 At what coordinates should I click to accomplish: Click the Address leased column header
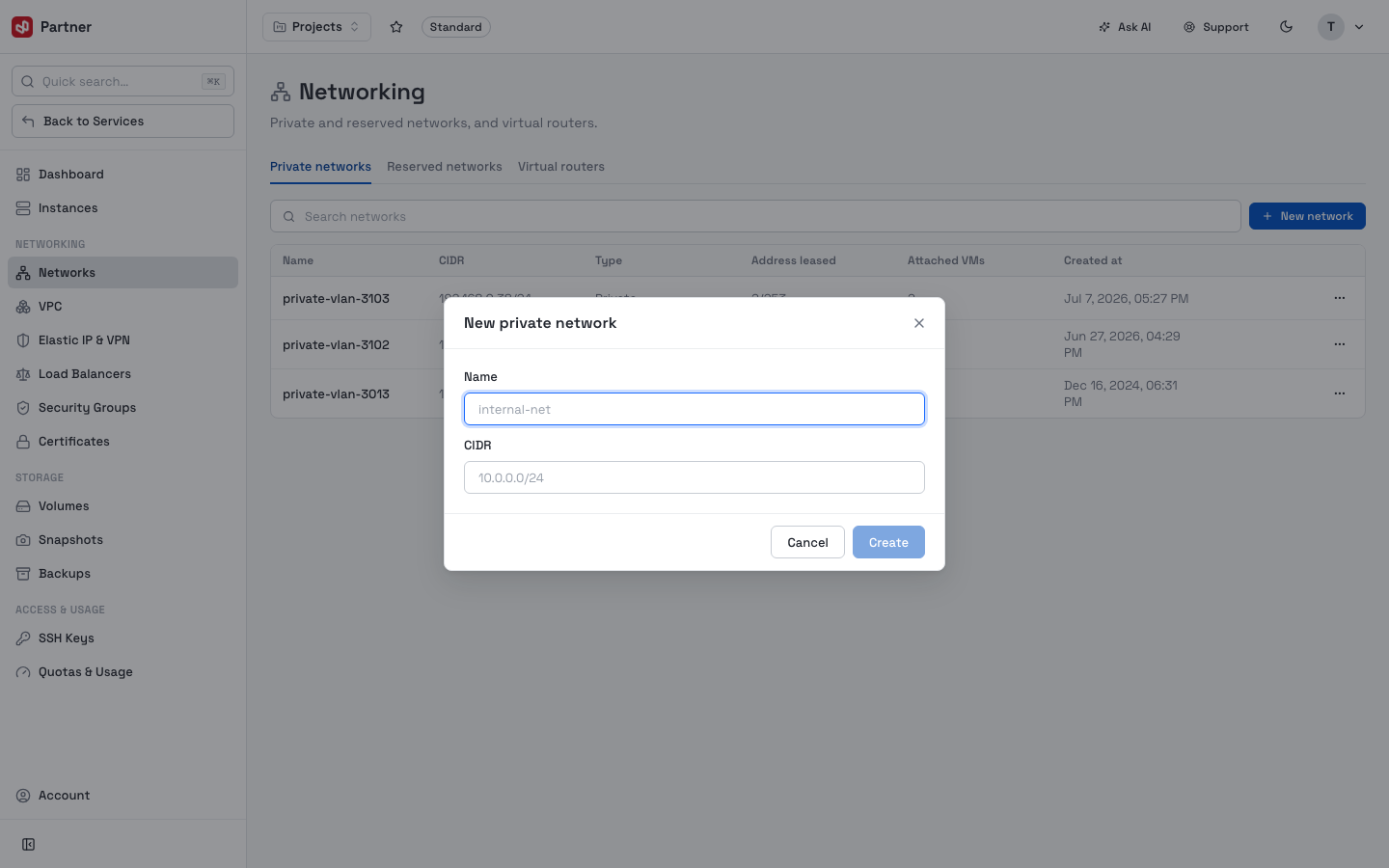pos(794,260)
